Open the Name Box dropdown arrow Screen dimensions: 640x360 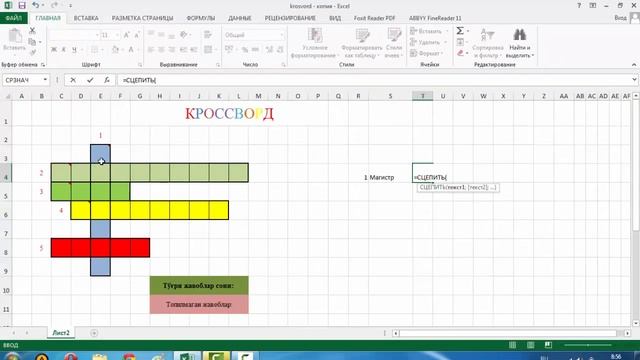pos(45,80)
